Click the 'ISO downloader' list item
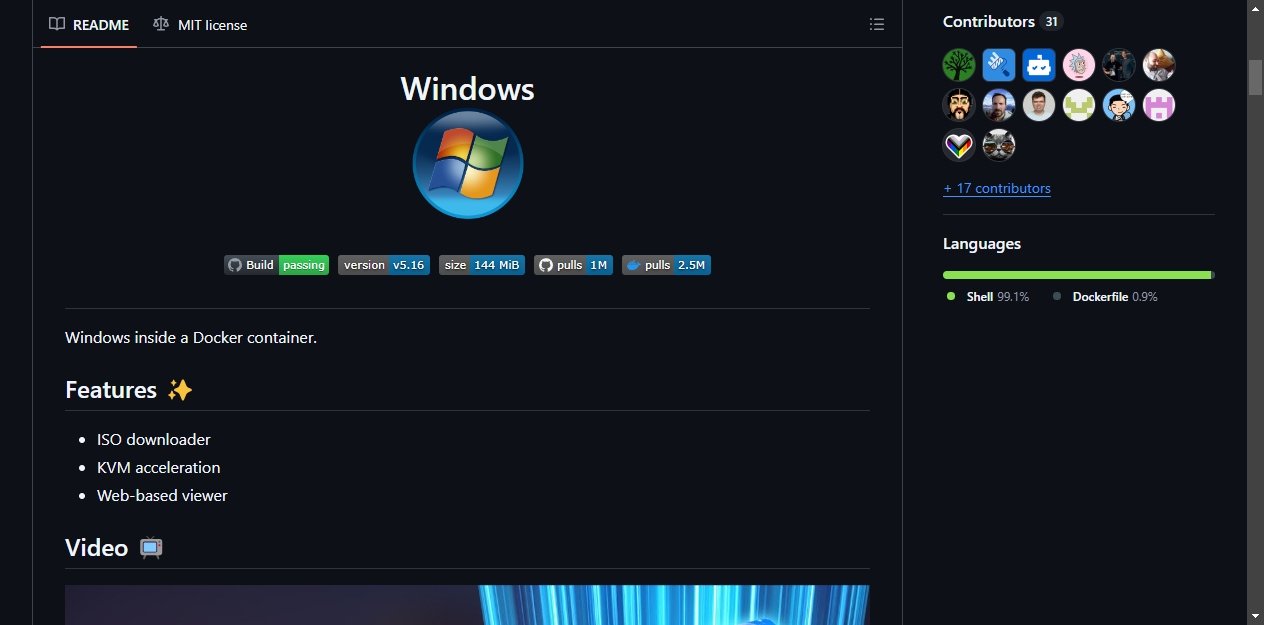This screenshot has height=625, width=1264. click(154, 439)
